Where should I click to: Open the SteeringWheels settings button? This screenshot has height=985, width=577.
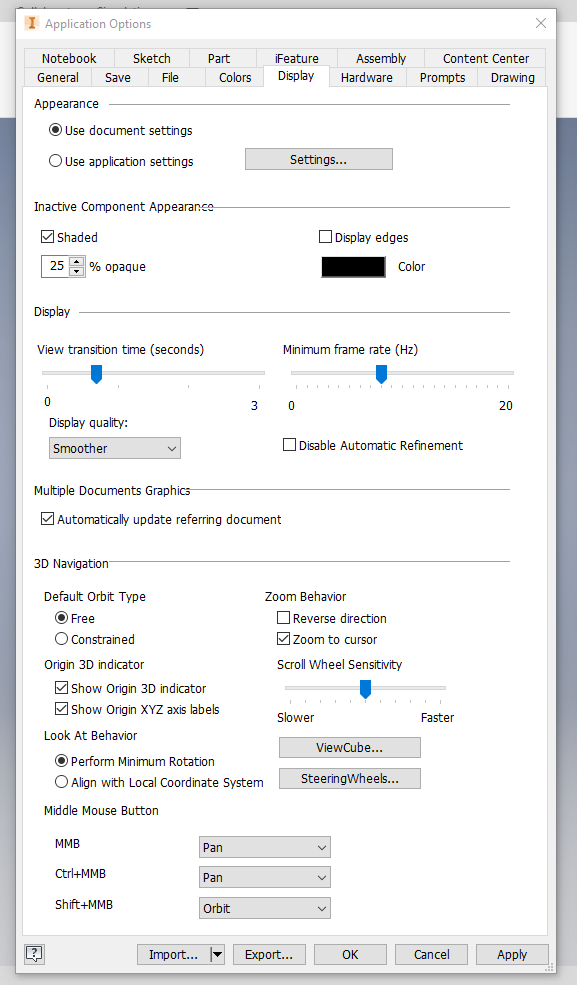[x=349, y=778]
